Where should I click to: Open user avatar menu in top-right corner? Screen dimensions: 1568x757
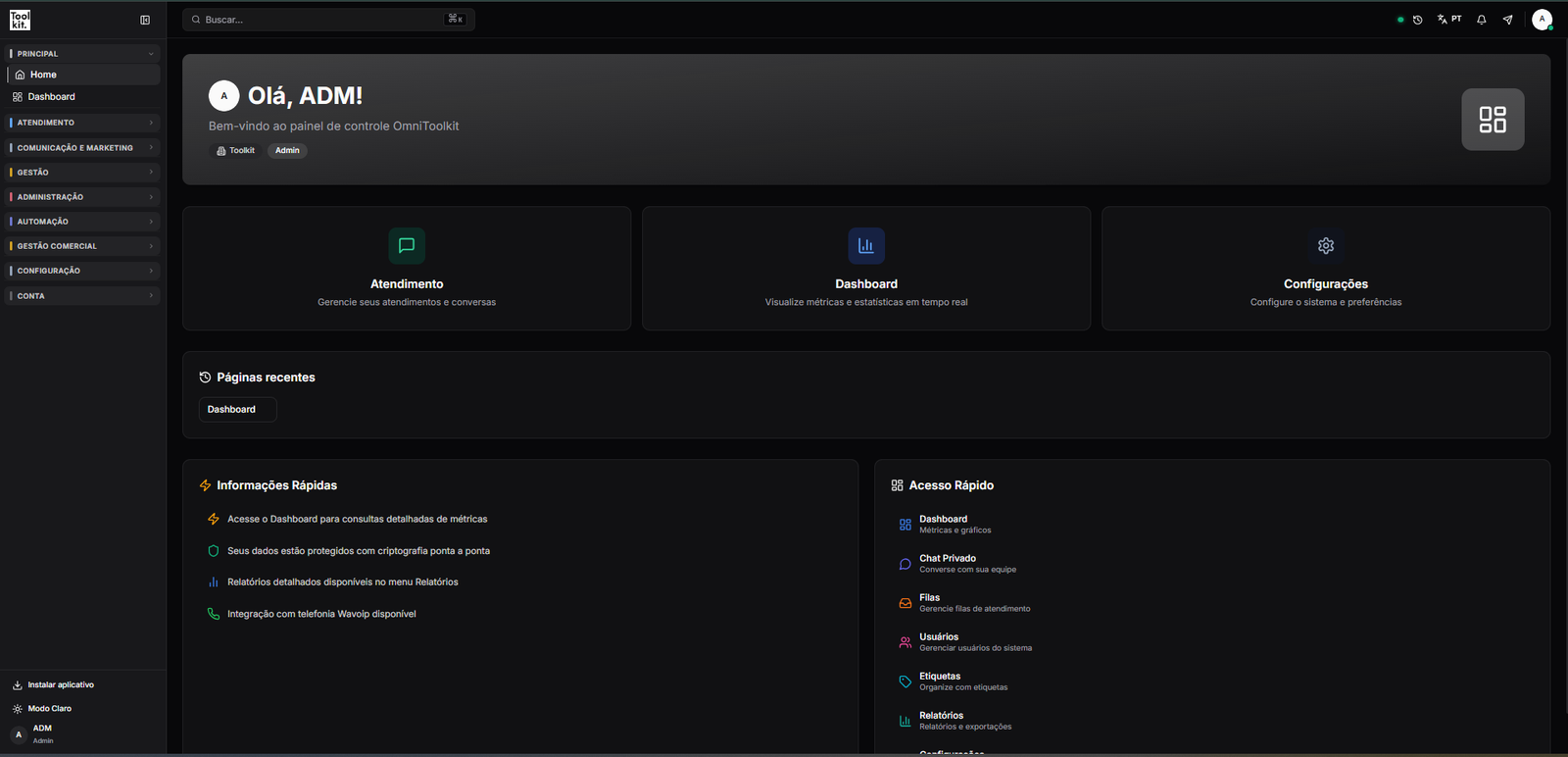(1542, 20)
